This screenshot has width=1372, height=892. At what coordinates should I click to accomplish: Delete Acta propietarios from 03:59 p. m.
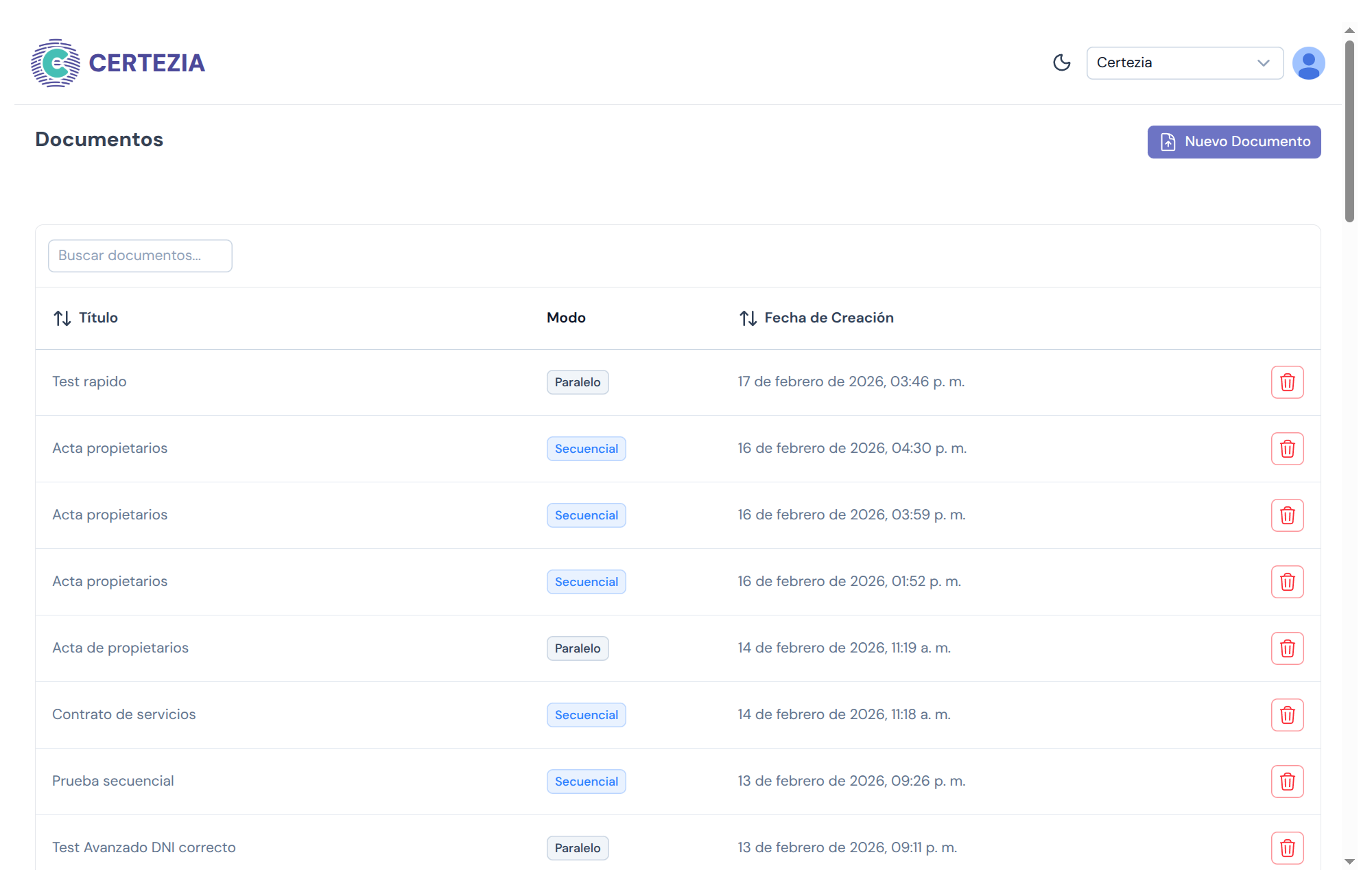coord(1287,515)
